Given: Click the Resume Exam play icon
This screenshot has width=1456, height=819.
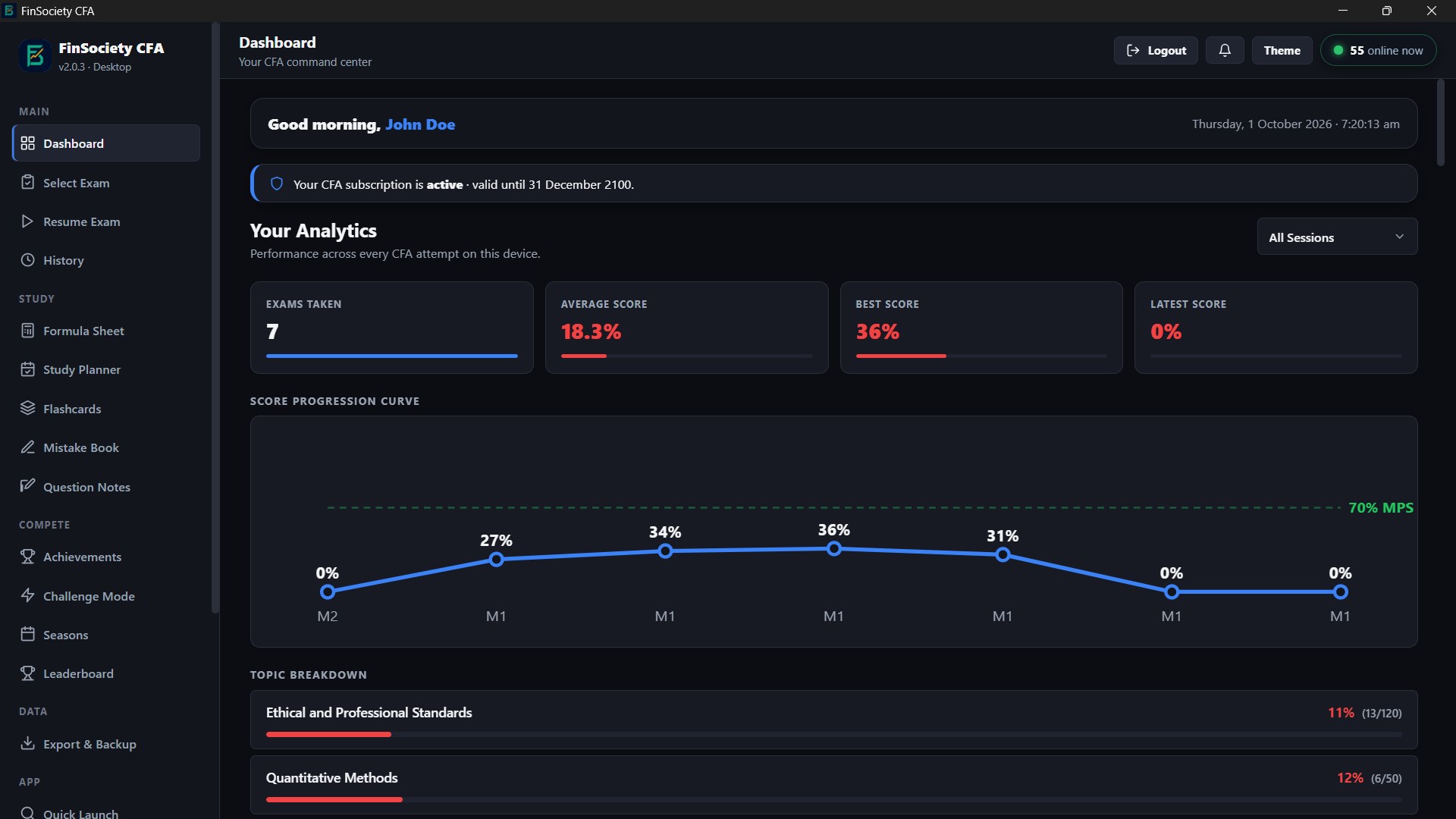Looking at the screenshot, I should click(x=28, y=221).
